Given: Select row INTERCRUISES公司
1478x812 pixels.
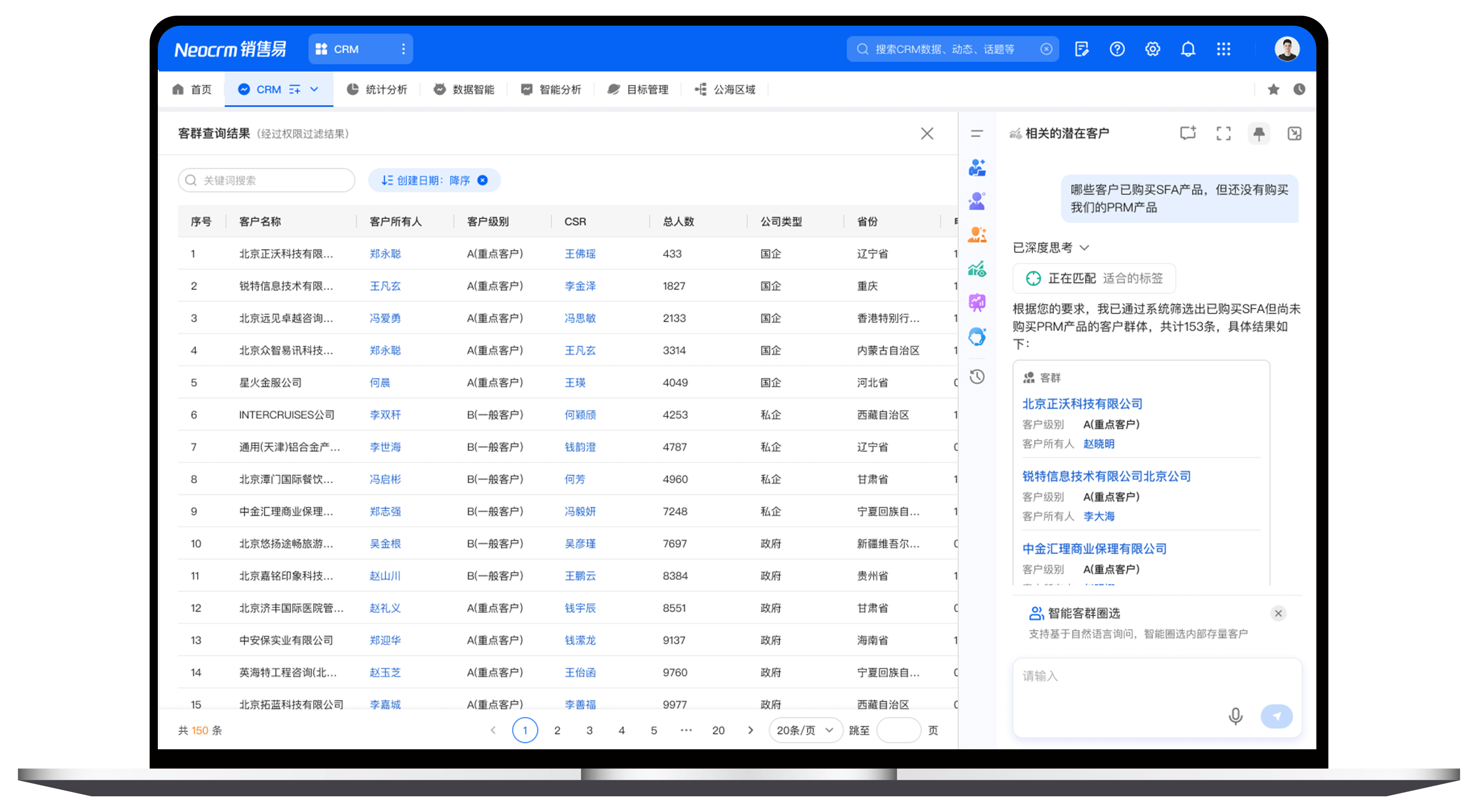Looking at the screenshot, I should [567, 415].
